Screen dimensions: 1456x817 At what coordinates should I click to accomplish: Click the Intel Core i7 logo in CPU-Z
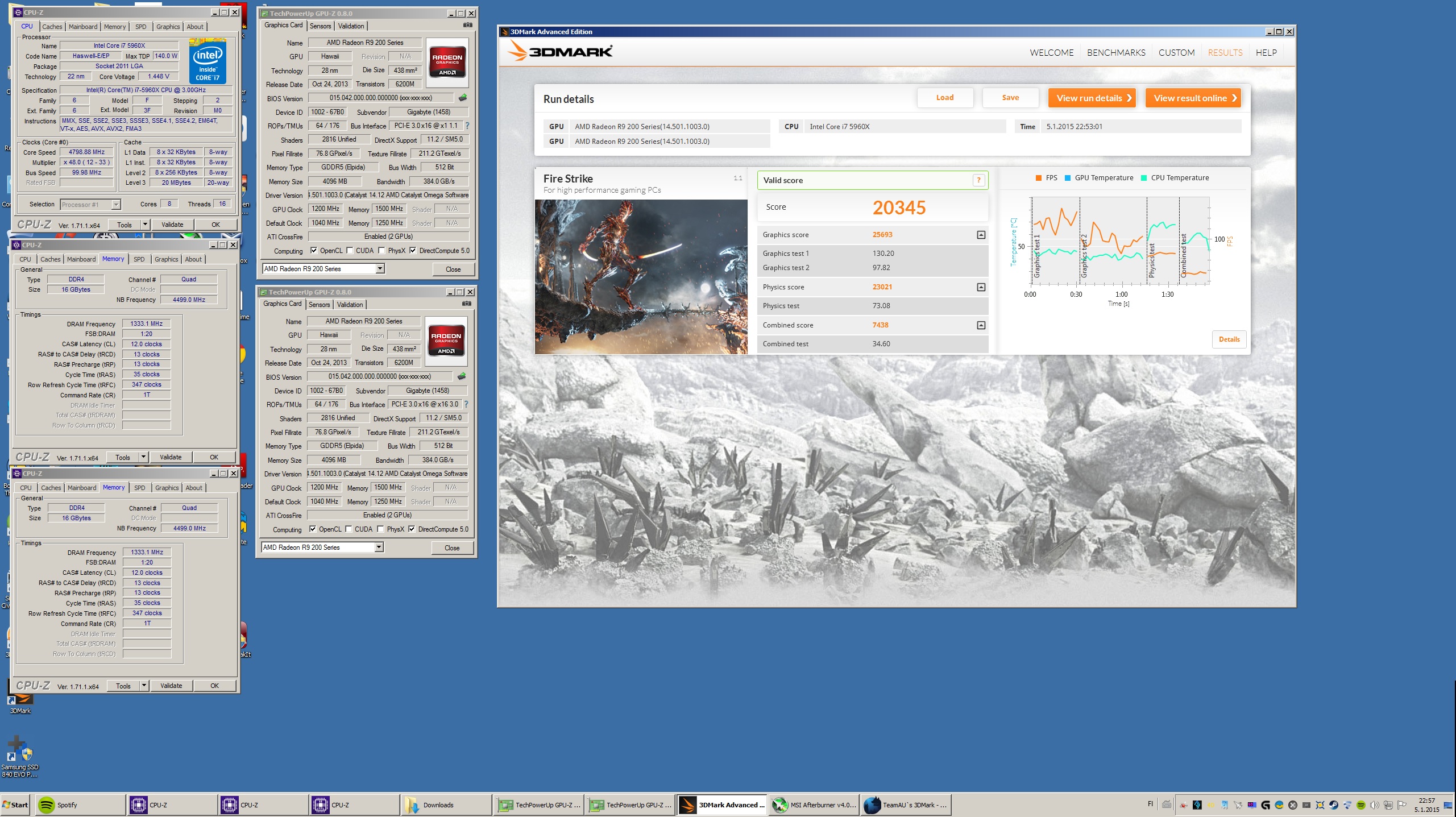click(208, 61)
